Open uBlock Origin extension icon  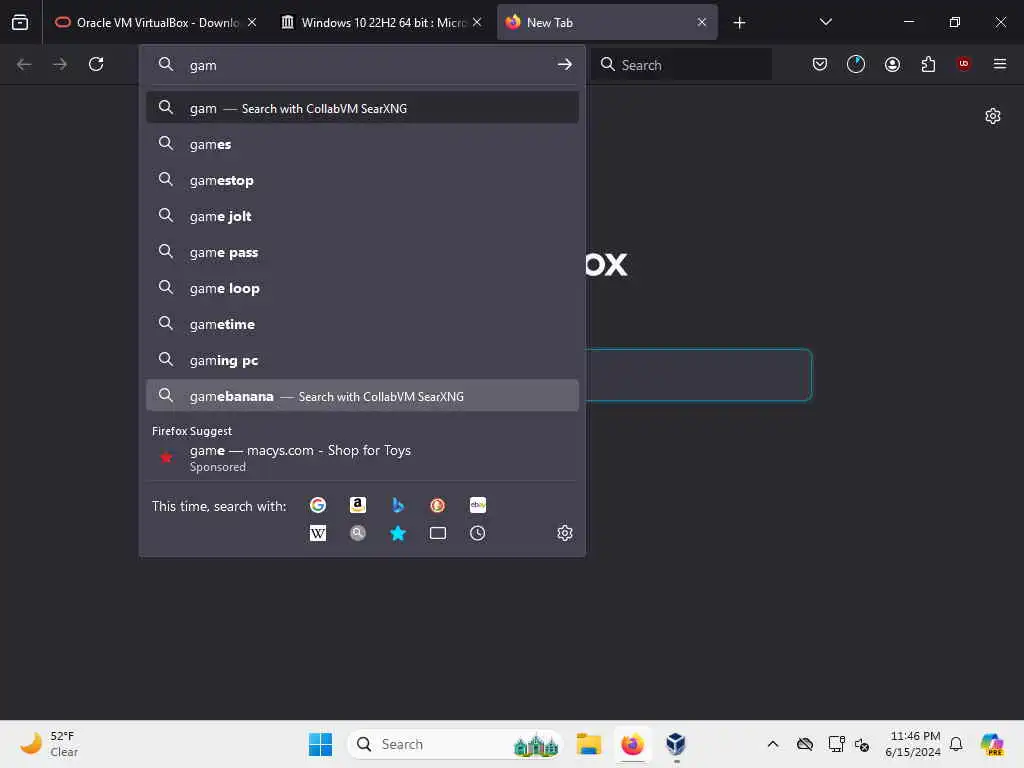click(x=963, y=63)
